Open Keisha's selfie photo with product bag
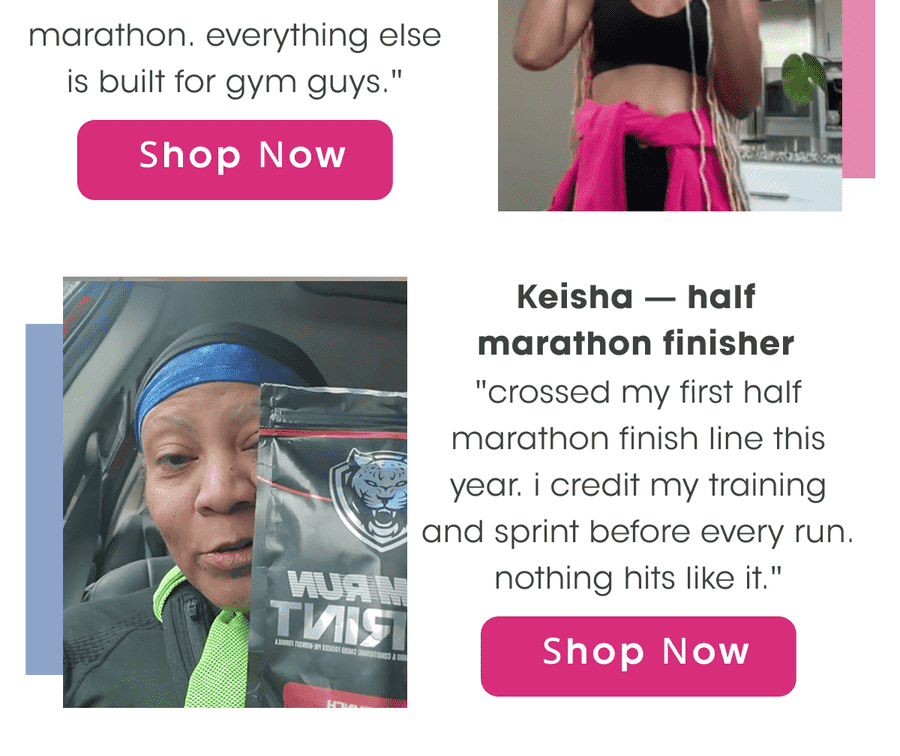900x756 pixels. pyautogui.click(x=235, y=493)
